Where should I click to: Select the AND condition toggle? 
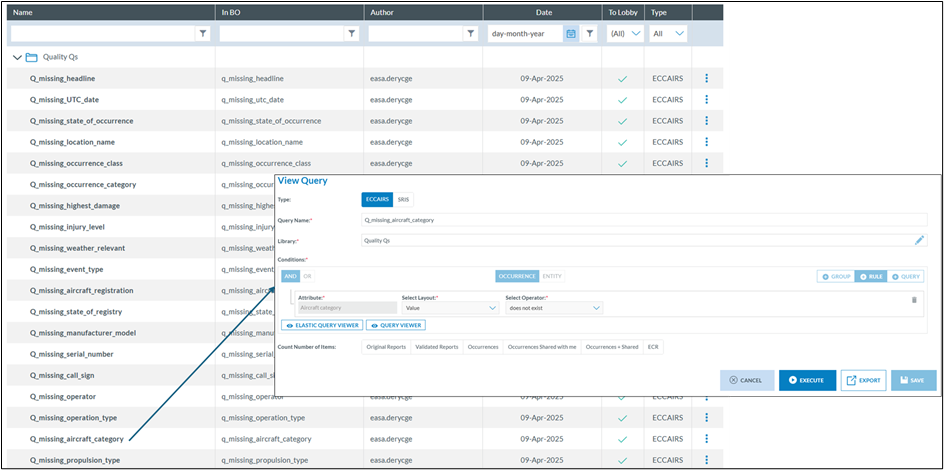tap(290, 276)
